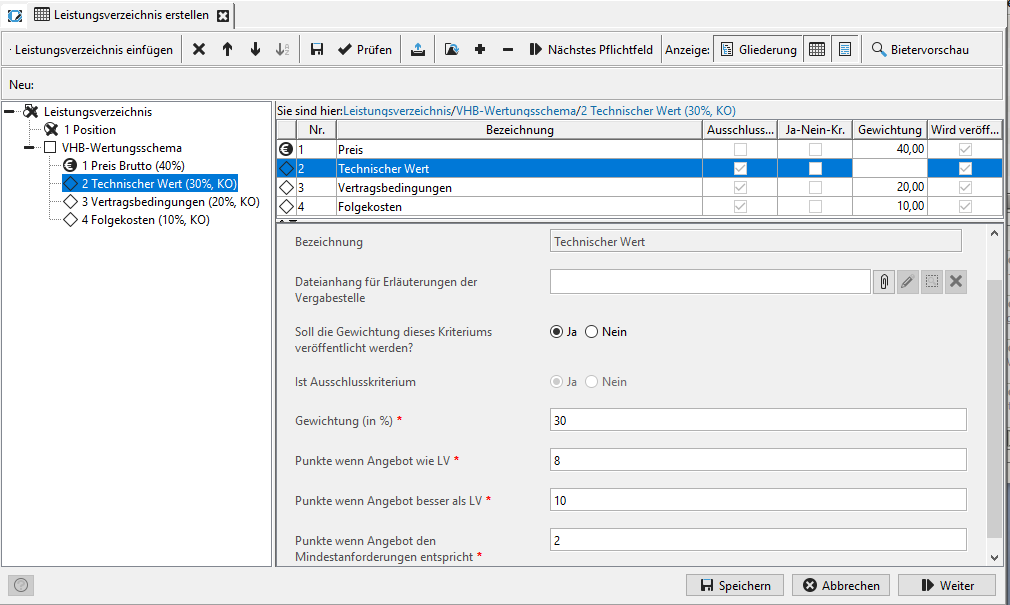Viewport: 1010px width, 605px height.
Task: Select Nein for publishing the weighting
Action: [x=591, y=332]
